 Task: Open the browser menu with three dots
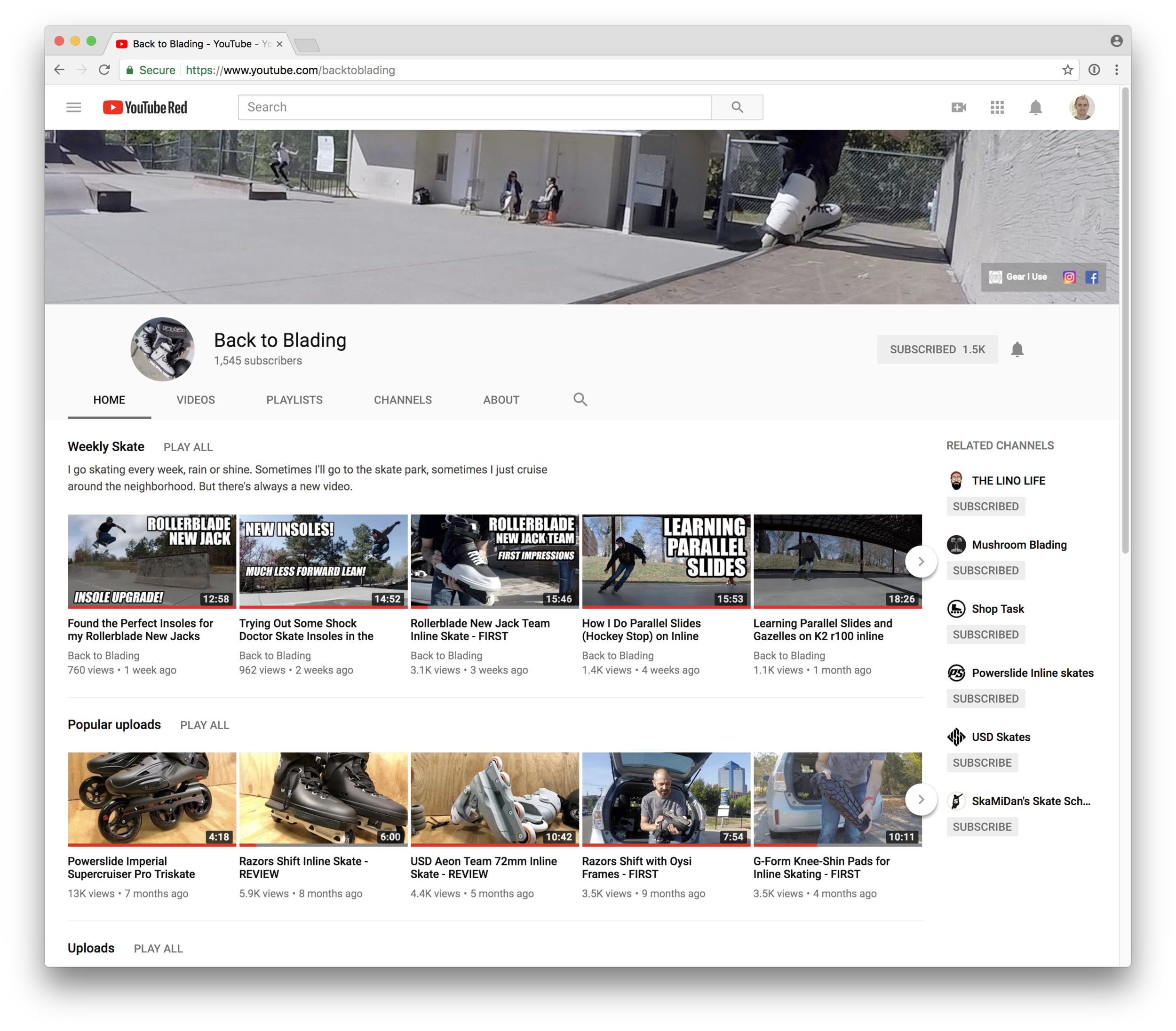point(1116,70)
